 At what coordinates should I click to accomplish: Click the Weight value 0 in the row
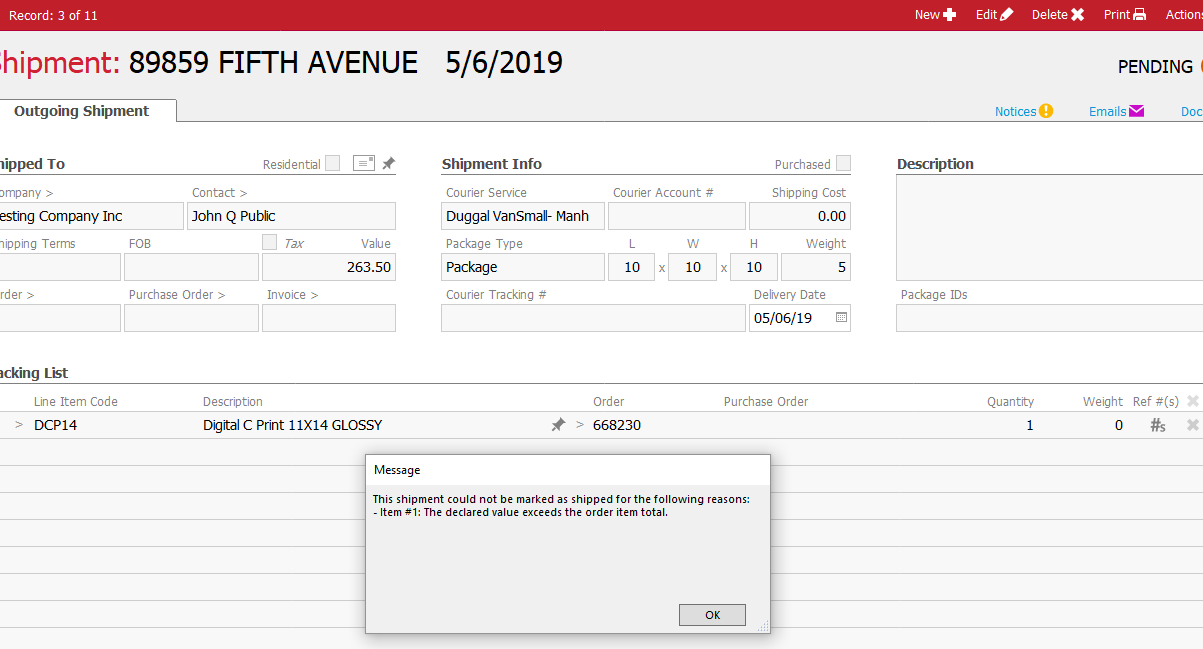click(1119, 425)
